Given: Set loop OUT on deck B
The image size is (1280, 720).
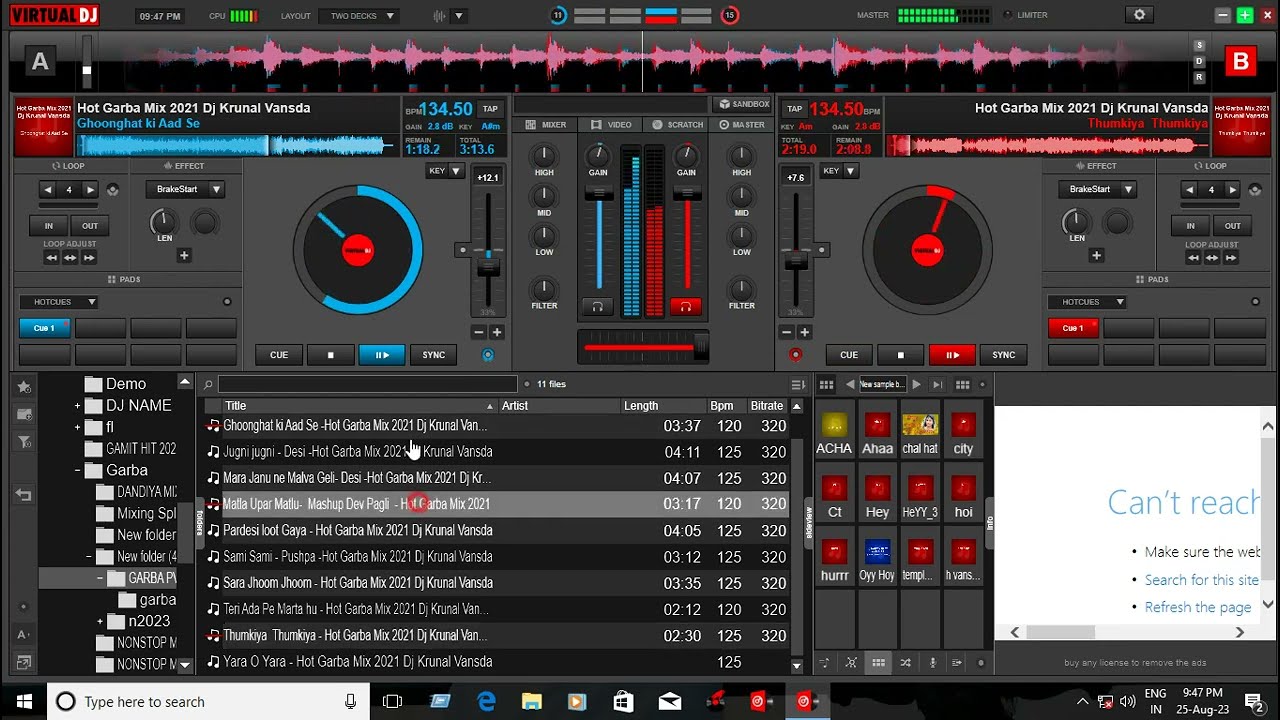Looking at the screenshot, I should [x=1233, y=226].
